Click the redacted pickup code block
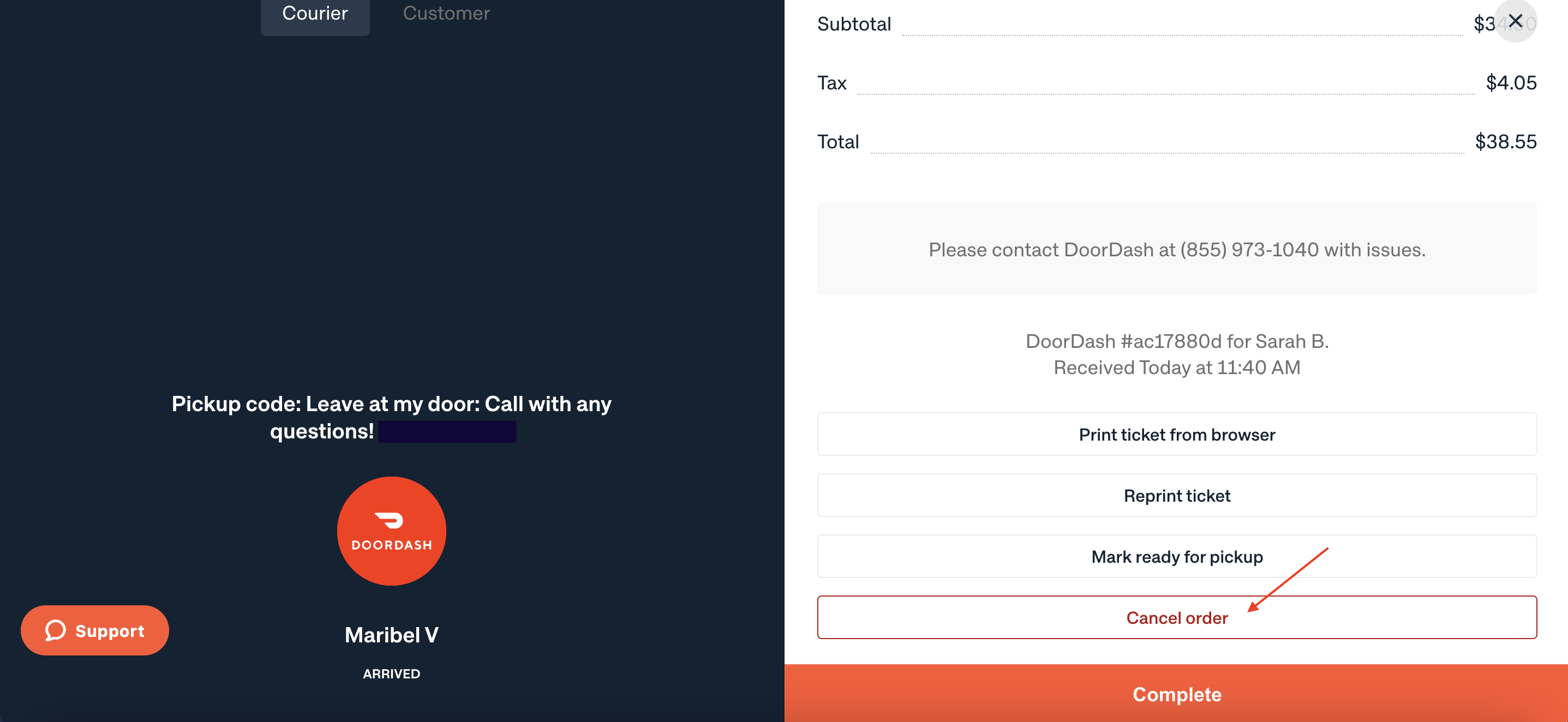The width and height of the screenshot is (1568, 722). point(447,432)
